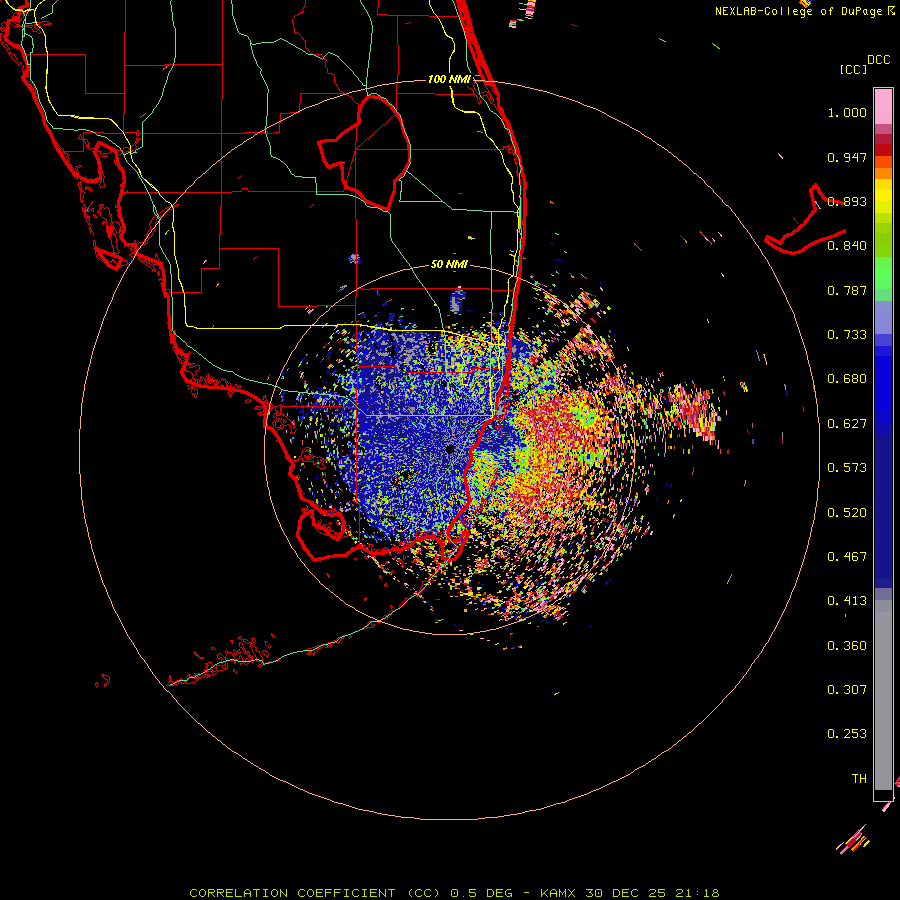Click the 0.413 scale value
The height and width of the screenshot is (900, 900).
pyautogui.click(x=847, y=601)
